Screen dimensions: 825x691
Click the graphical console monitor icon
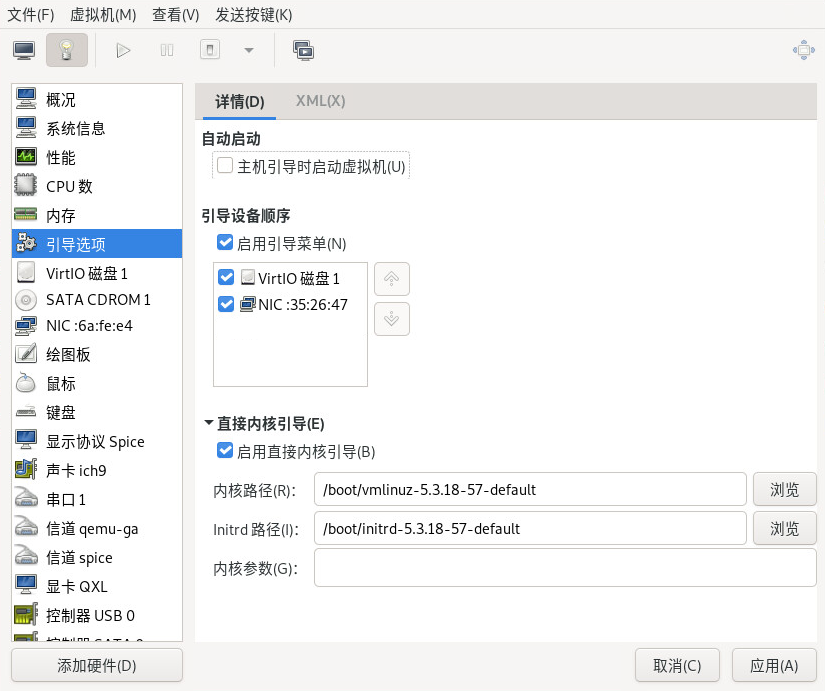click(x=24, y=50)
